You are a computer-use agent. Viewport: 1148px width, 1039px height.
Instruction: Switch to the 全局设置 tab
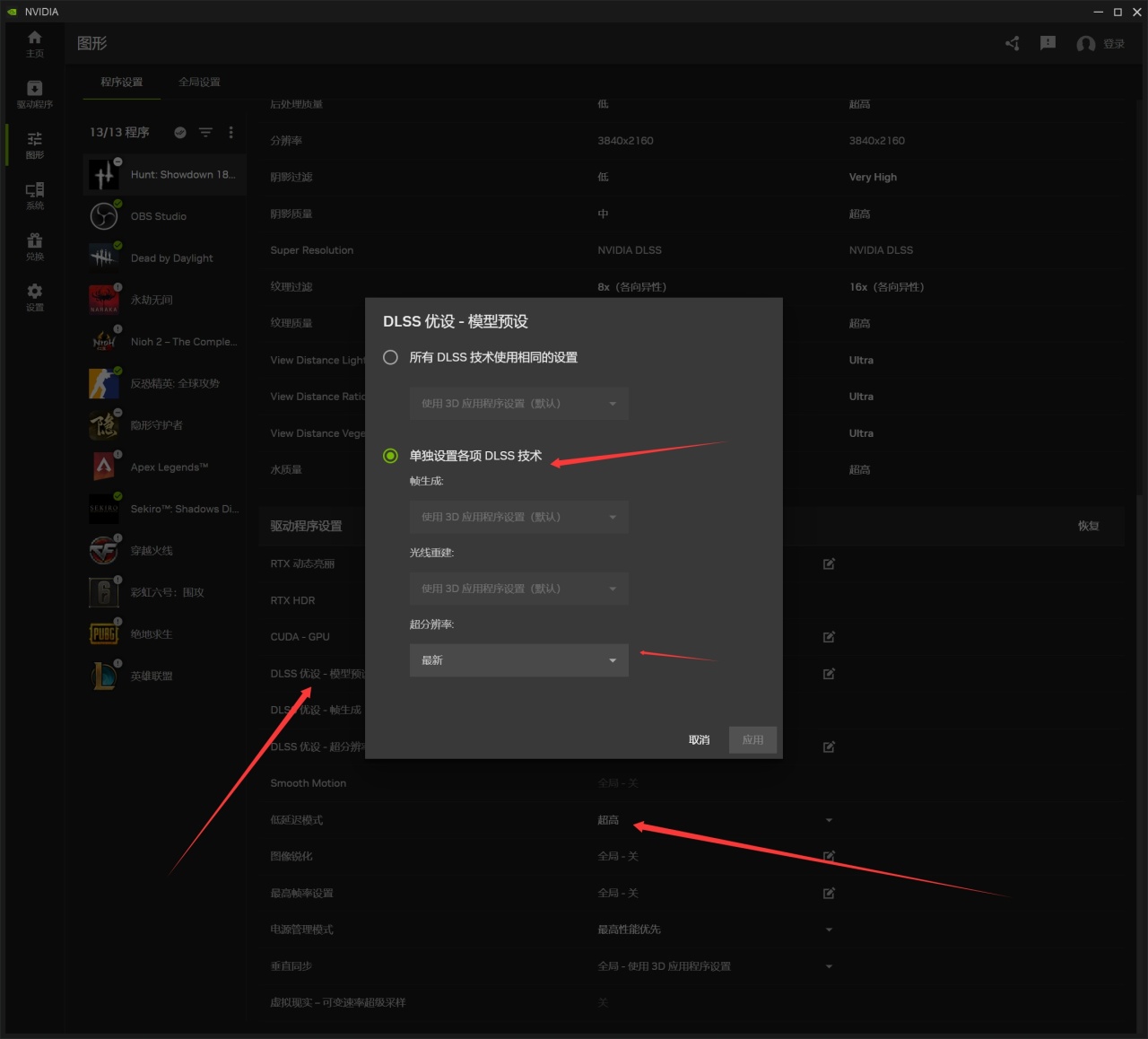pos(199,82)
